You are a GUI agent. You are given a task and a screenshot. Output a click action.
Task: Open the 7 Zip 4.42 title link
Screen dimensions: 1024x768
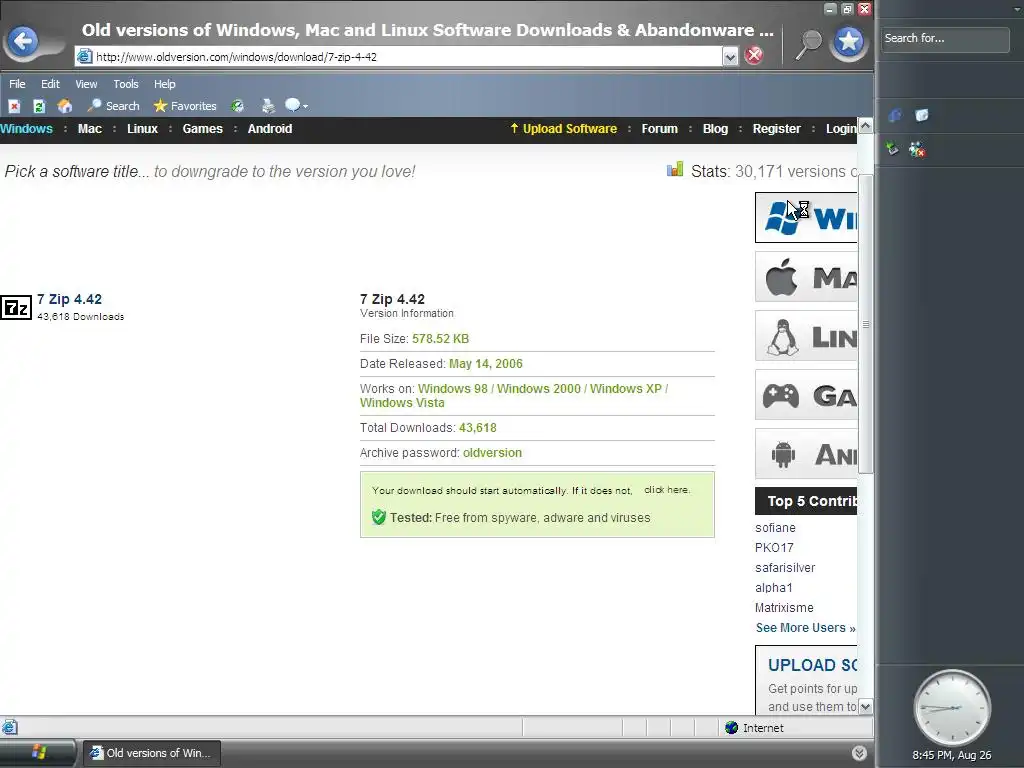pos(69,299)
